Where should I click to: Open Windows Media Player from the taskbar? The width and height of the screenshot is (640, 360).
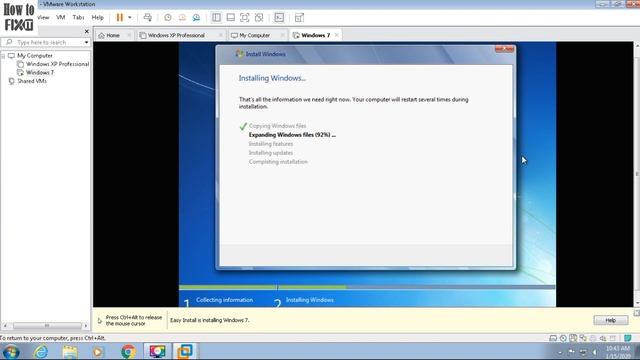(x=98, y=351)
